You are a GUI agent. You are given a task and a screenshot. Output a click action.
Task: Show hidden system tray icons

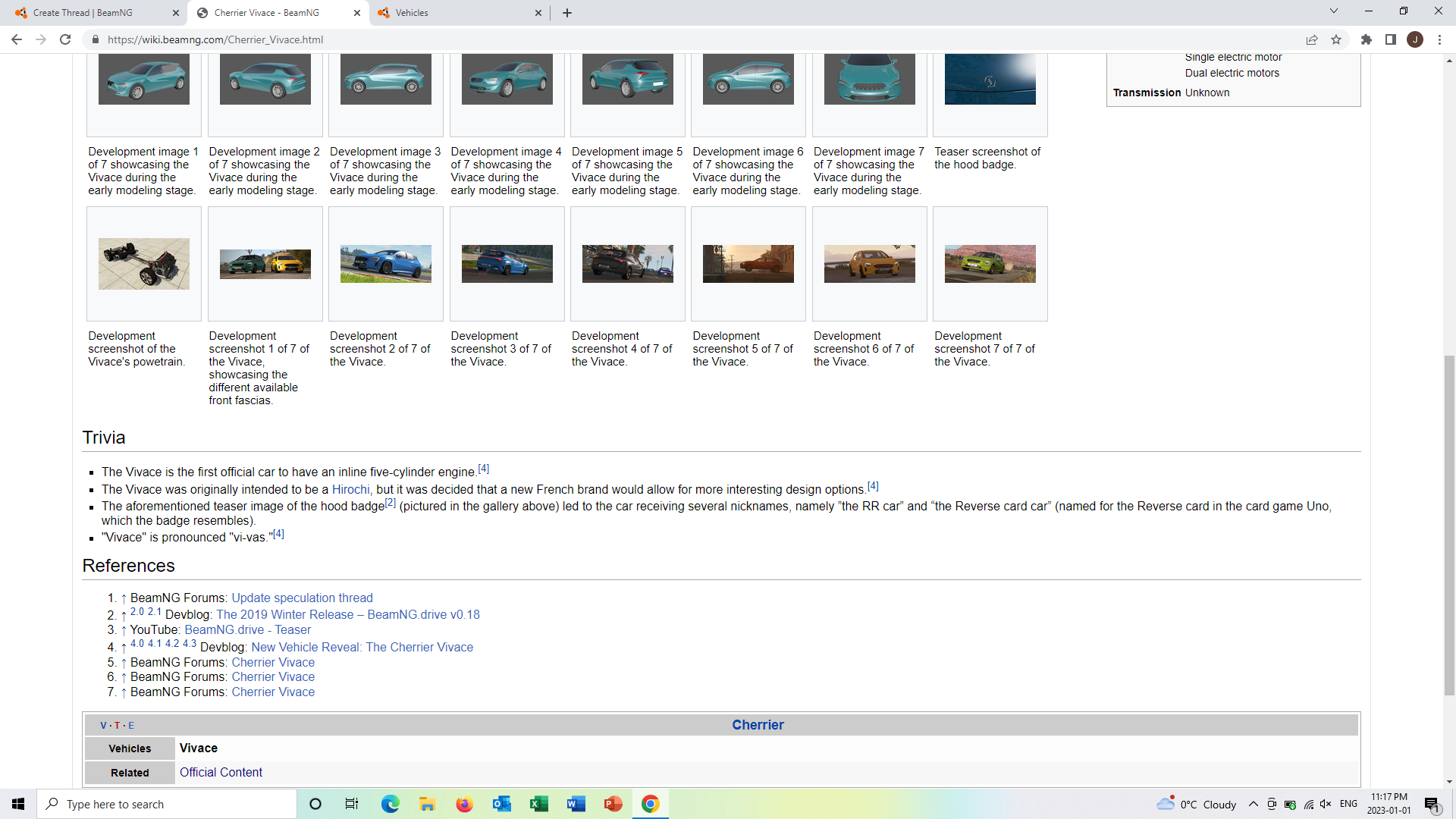click(1254, 805)
